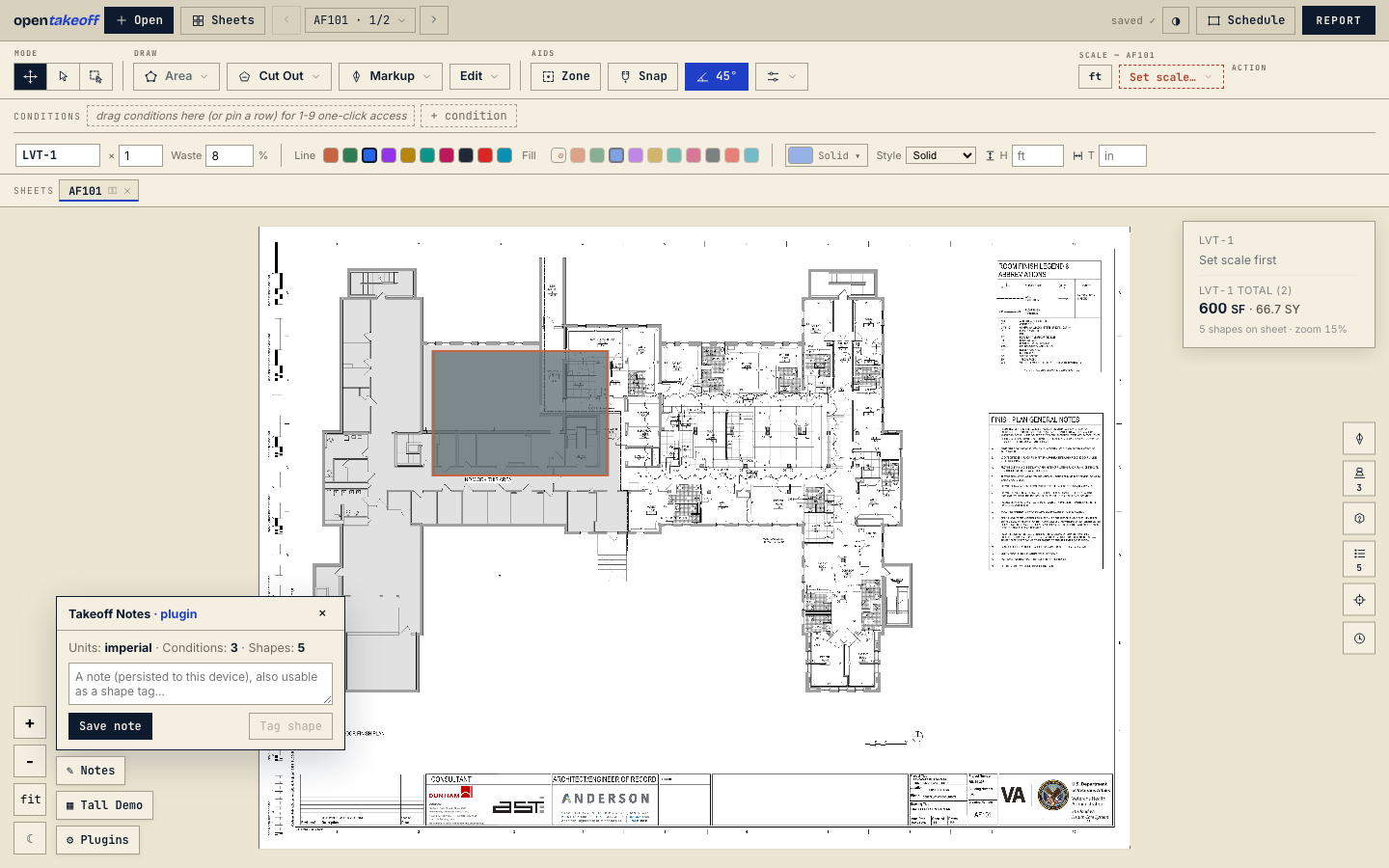The image size is (1389, 868).
Task: Select the pan/move mode tool
Action: pyautogui.click(x=30, y=76)
